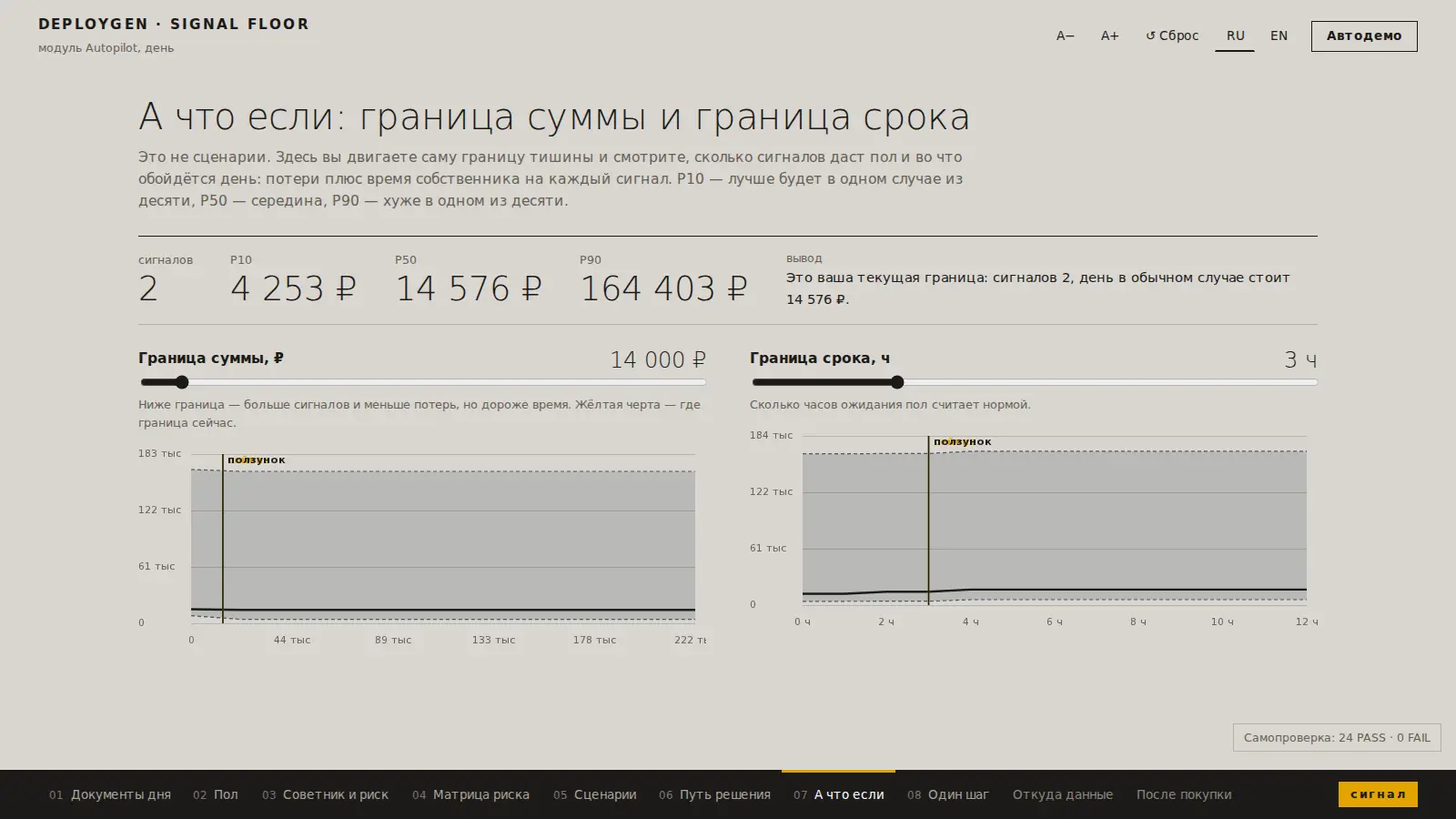
Task: Click the 6 ч axis label
Action: click(1055, 622)
